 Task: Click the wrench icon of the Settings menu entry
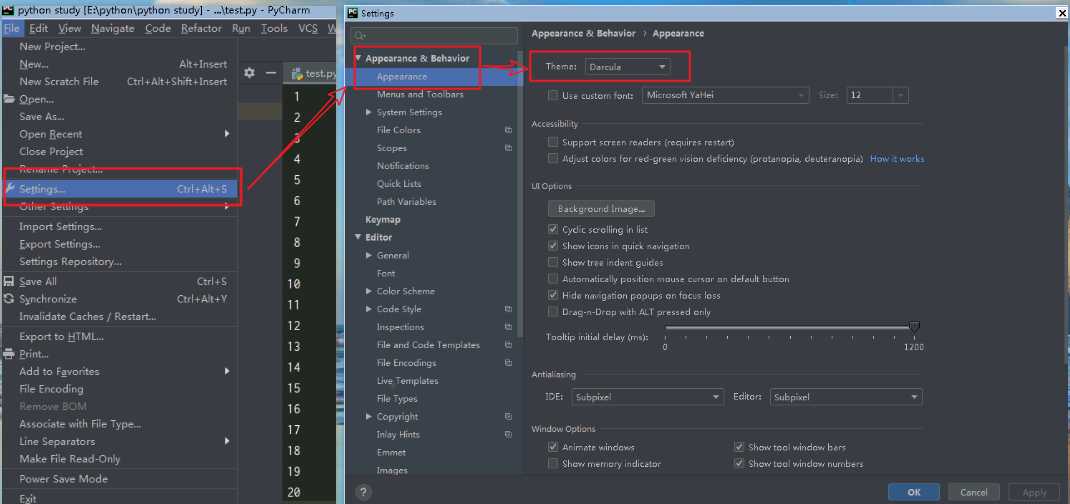(x=10, y=188)
